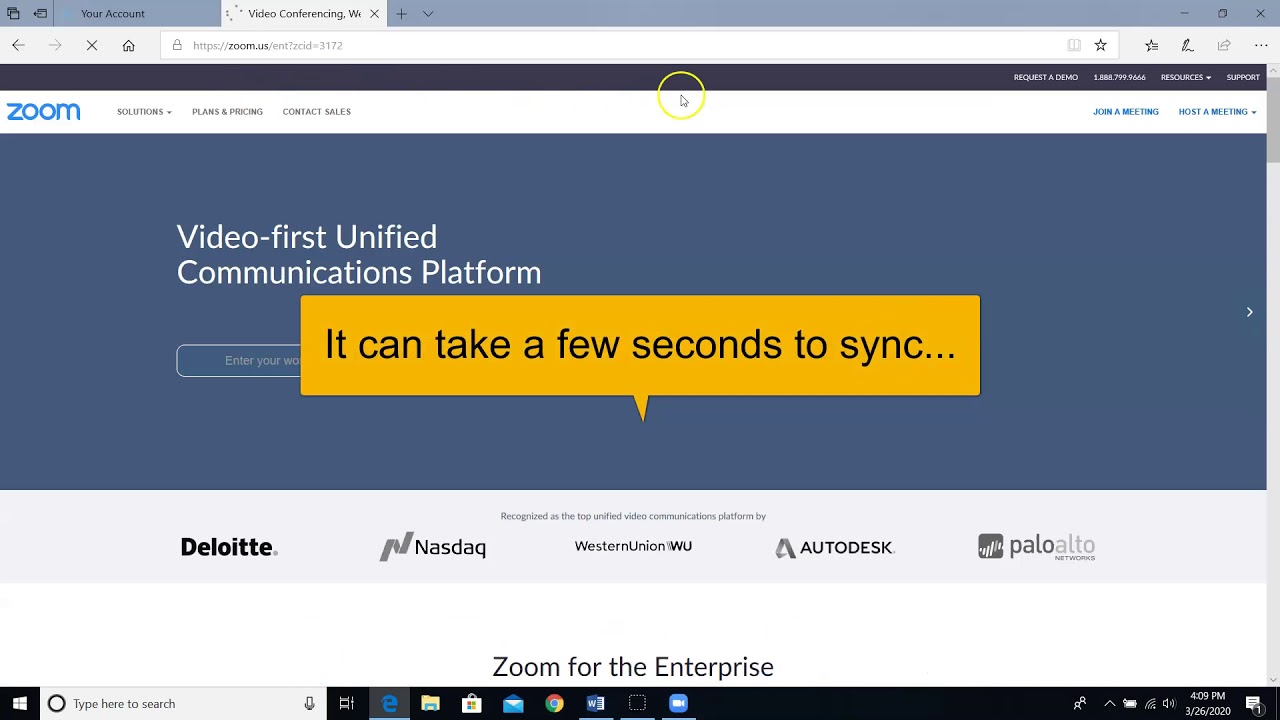Click the Western Union logo
Screen dimensions: 1280x720
[x=633, y=546]
